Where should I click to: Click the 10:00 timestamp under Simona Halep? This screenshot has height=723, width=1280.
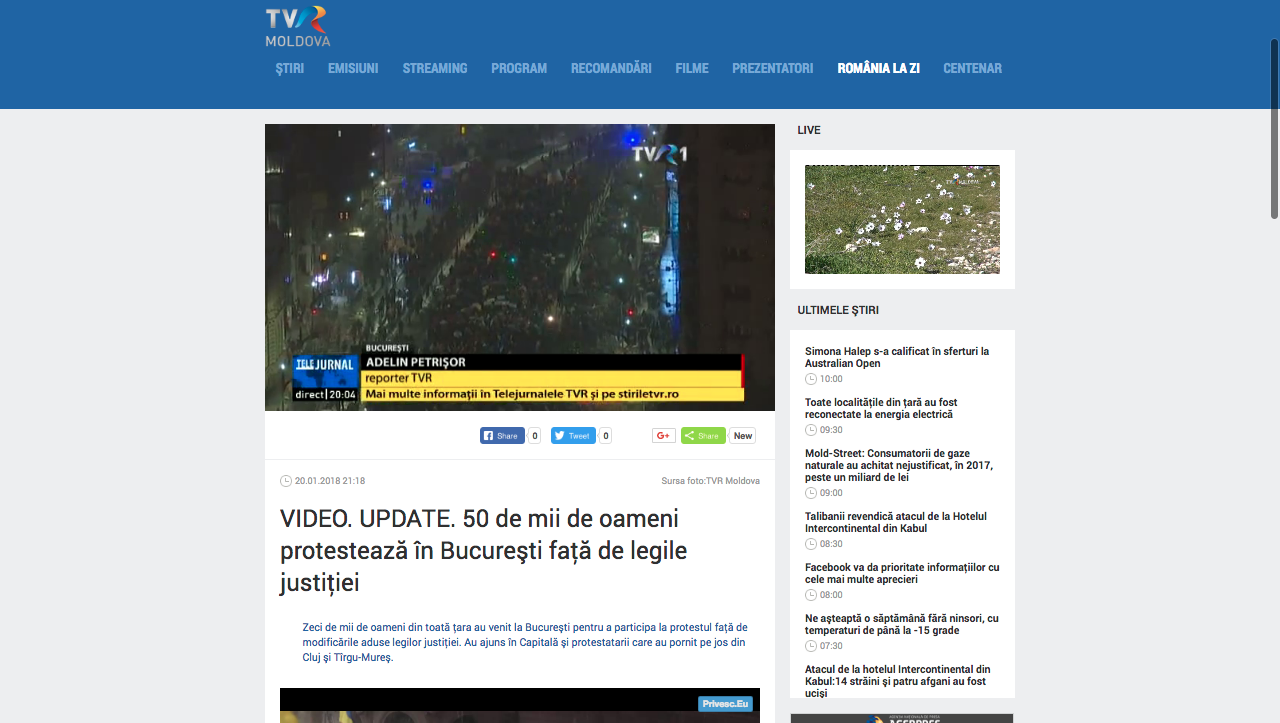click(x=831, y=379)
